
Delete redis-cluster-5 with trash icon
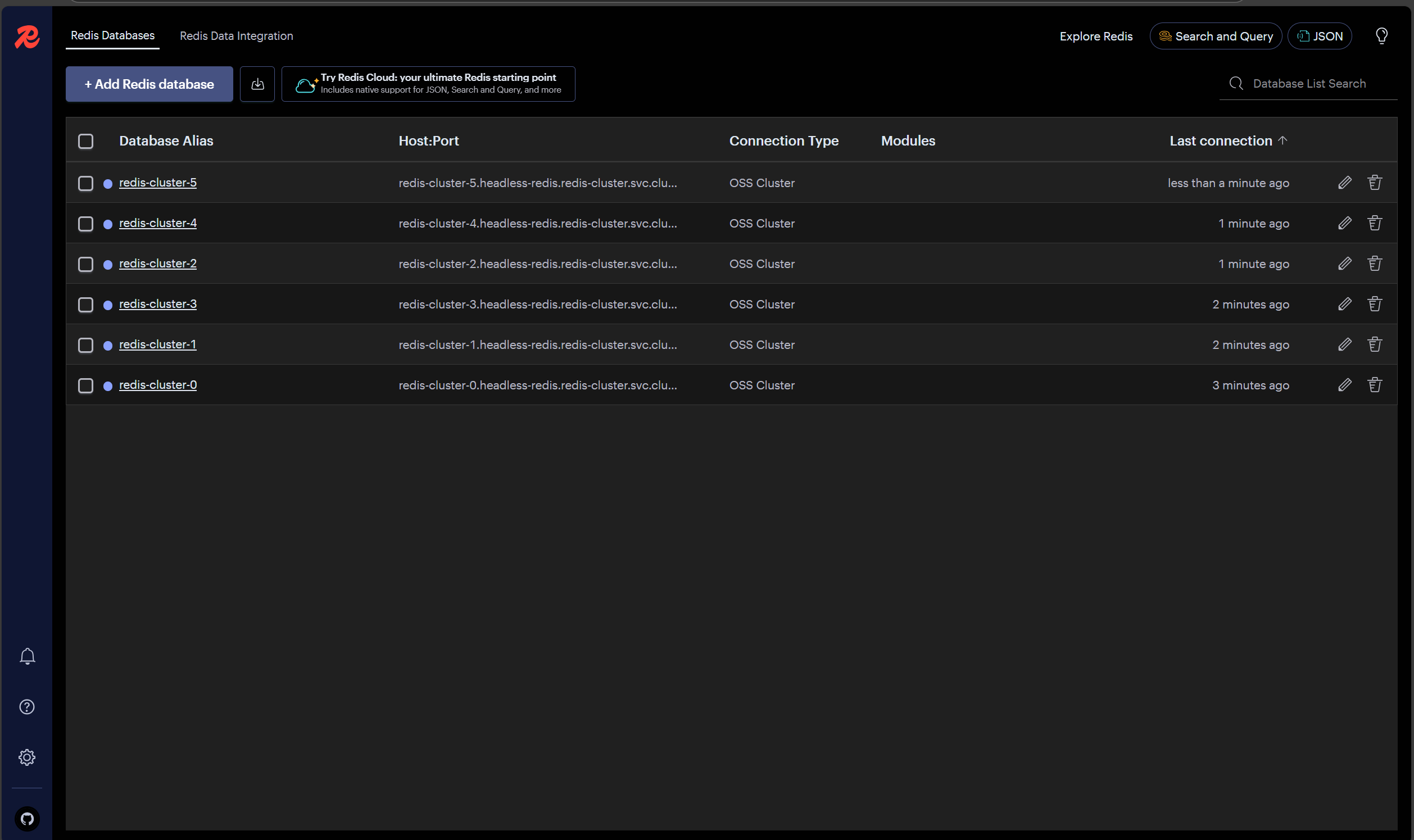[1375, 182]
